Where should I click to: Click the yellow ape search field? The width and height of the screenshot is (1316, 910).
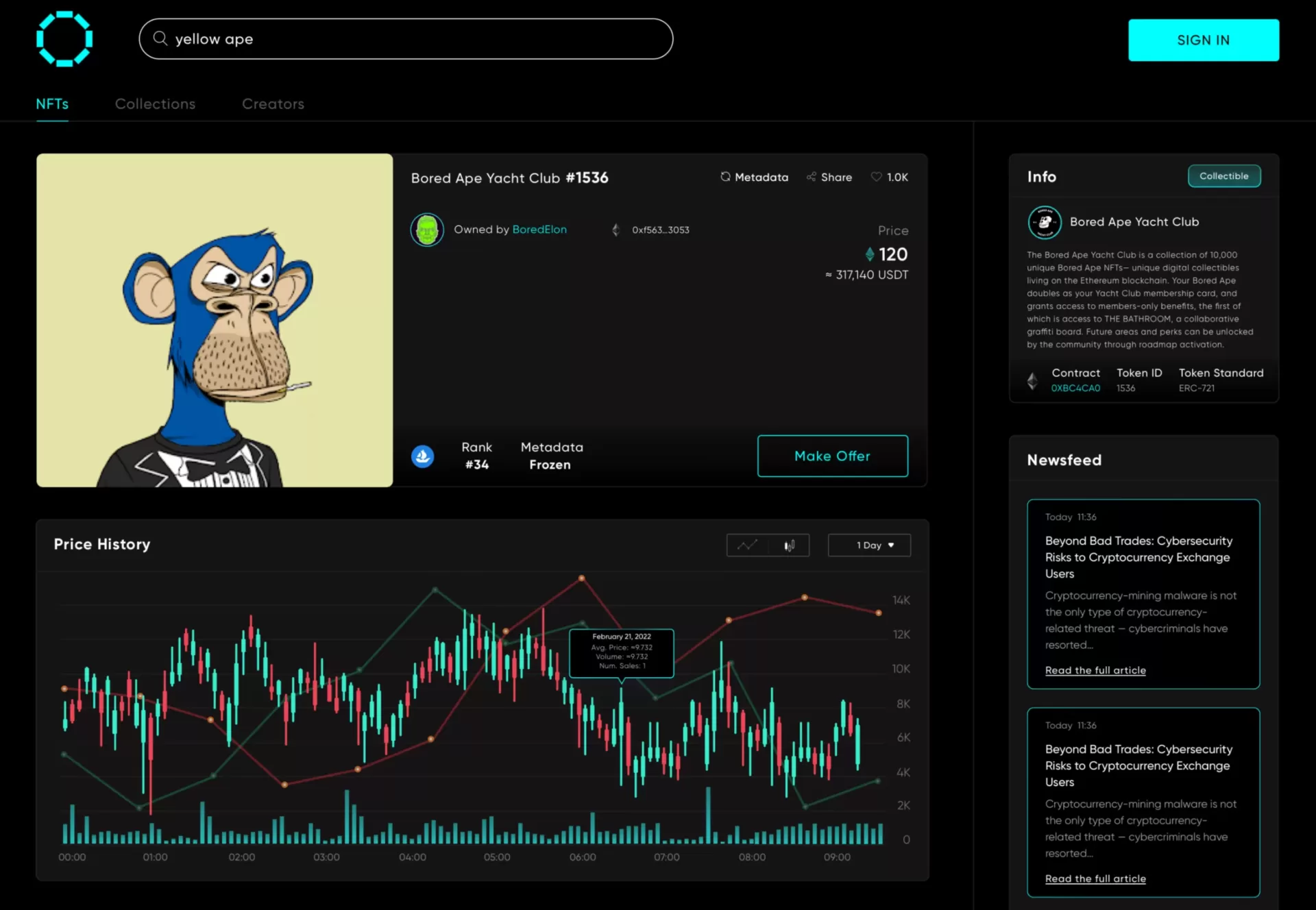pyautogui.click(x=411, y=39)
